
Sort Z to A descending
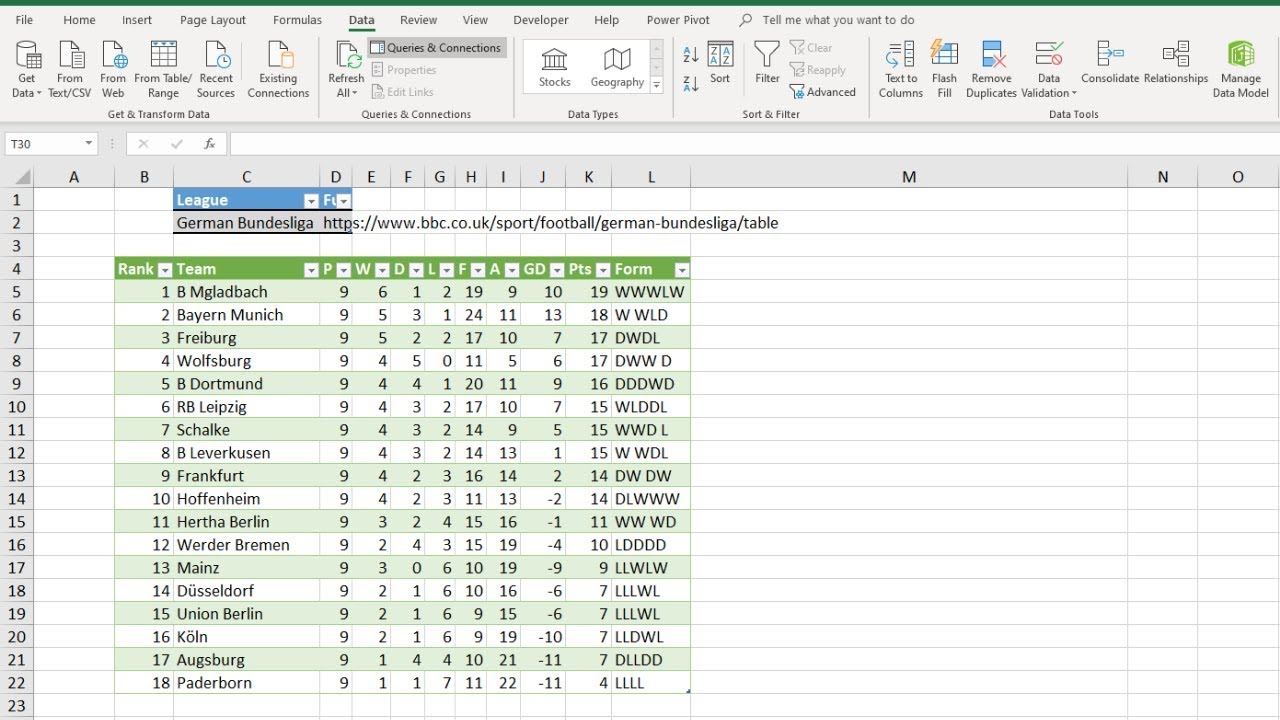pos(691,84)
